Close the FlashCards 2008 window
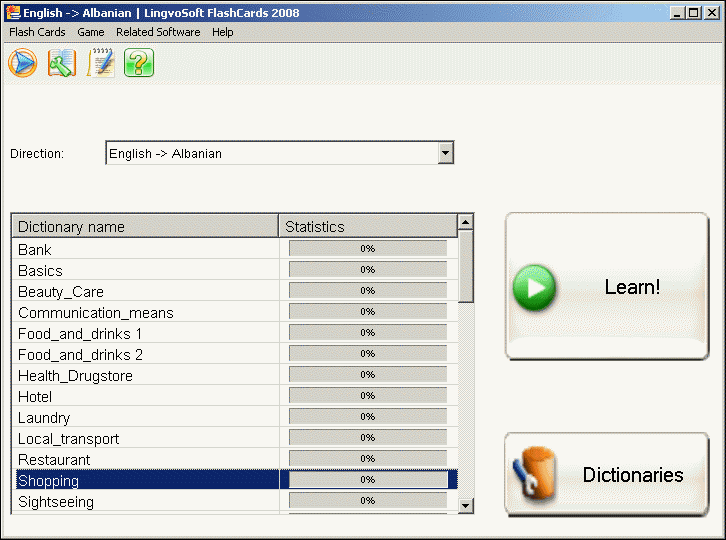 click(712, 13)
